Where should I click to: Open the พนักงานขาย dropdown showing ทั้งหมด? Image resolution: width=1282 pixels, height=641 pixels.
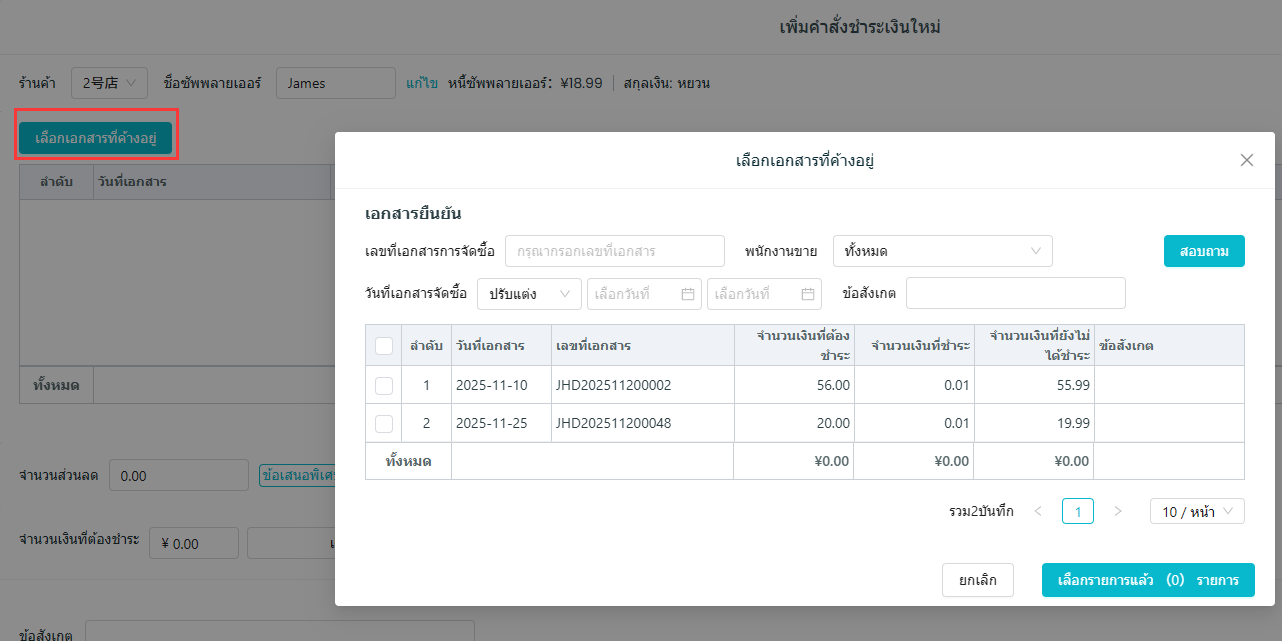tap(942, 251)
